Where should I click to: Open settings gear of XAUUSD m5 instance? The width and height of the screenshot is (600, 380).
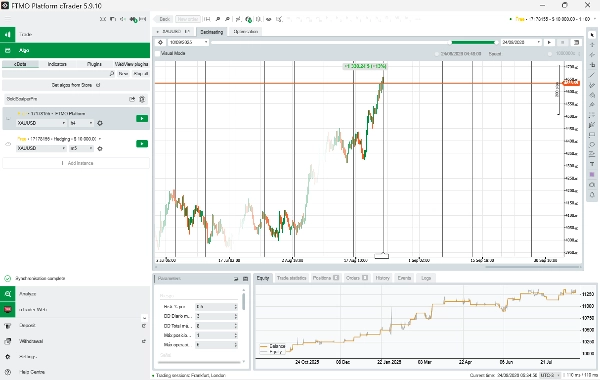pyautogui.click(x=100, y=148)
